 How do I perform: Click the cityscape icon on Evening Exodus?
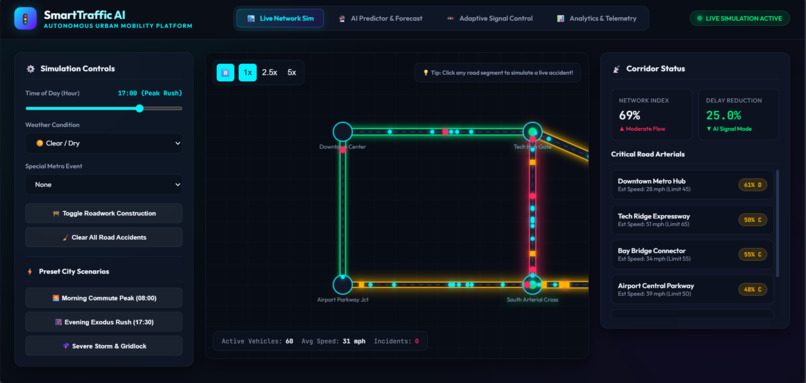[x=58, y=322]
